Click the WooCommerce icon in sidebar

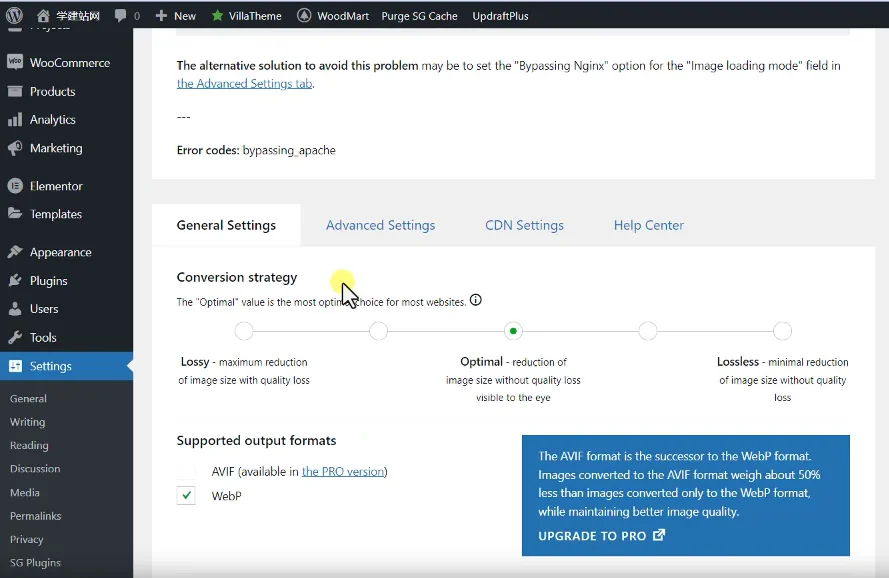[x=15, y=62]
